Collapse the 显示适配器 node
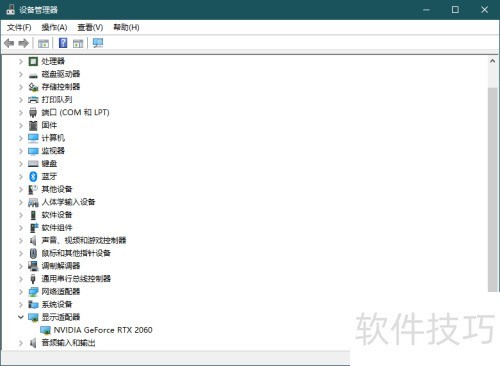The width and height of the screenshot is (500, 366). pos(21,317)
